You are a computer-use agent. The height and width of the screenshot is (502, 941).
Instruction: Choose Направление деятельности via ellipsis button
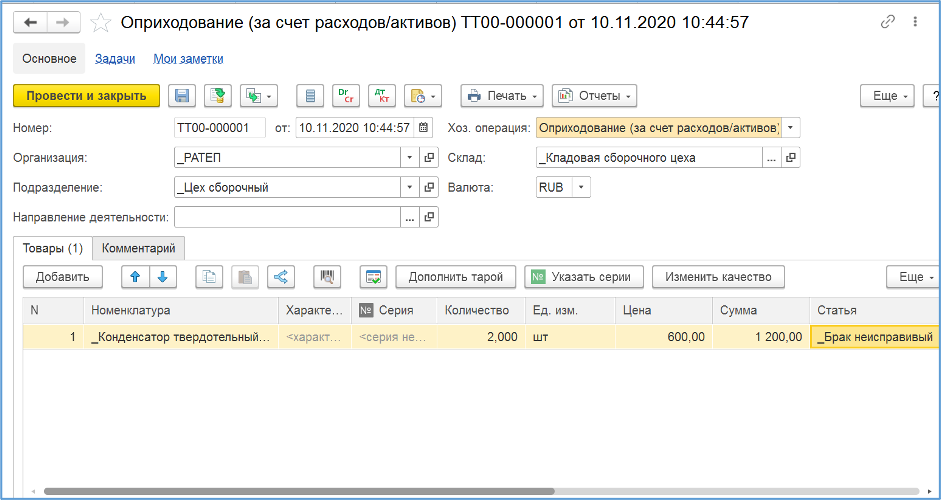pyautogui.click(x=410, y=217)
